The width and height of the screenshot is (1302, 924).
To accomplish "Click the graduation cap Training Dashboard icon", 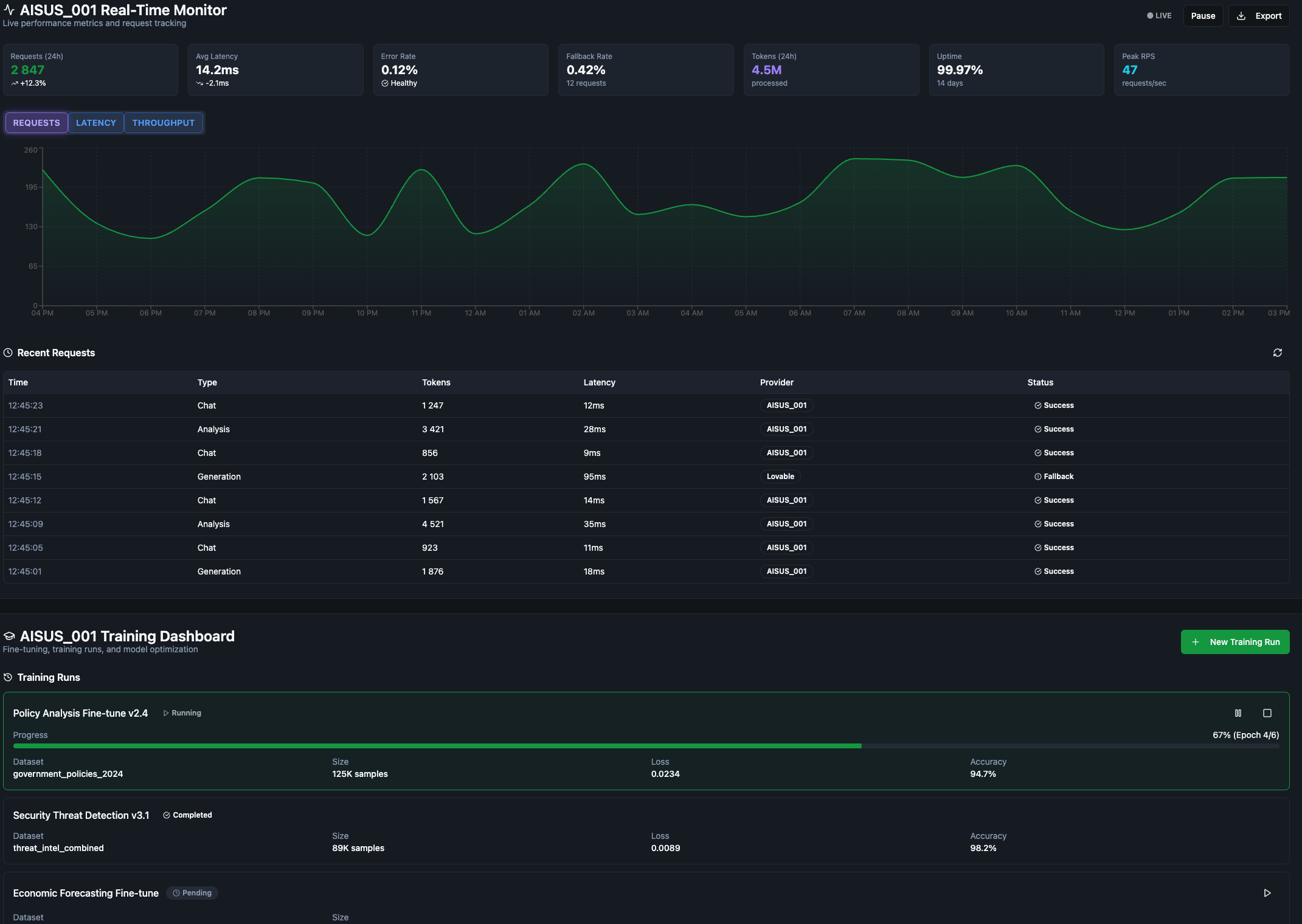I will [x=9, y=636].
